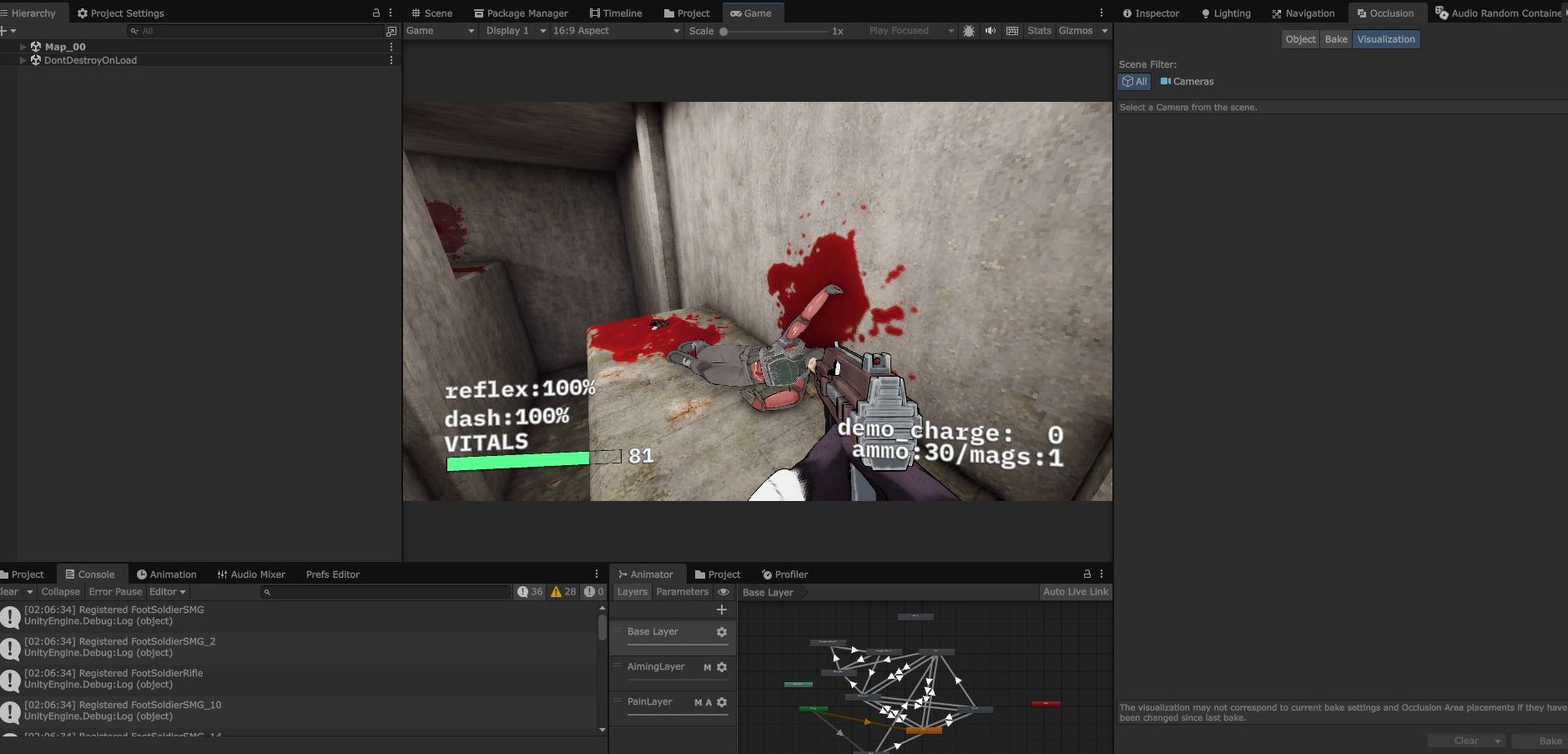Click the Console search field
Viewport: 1568px width, 754px height.
[385, 592]
